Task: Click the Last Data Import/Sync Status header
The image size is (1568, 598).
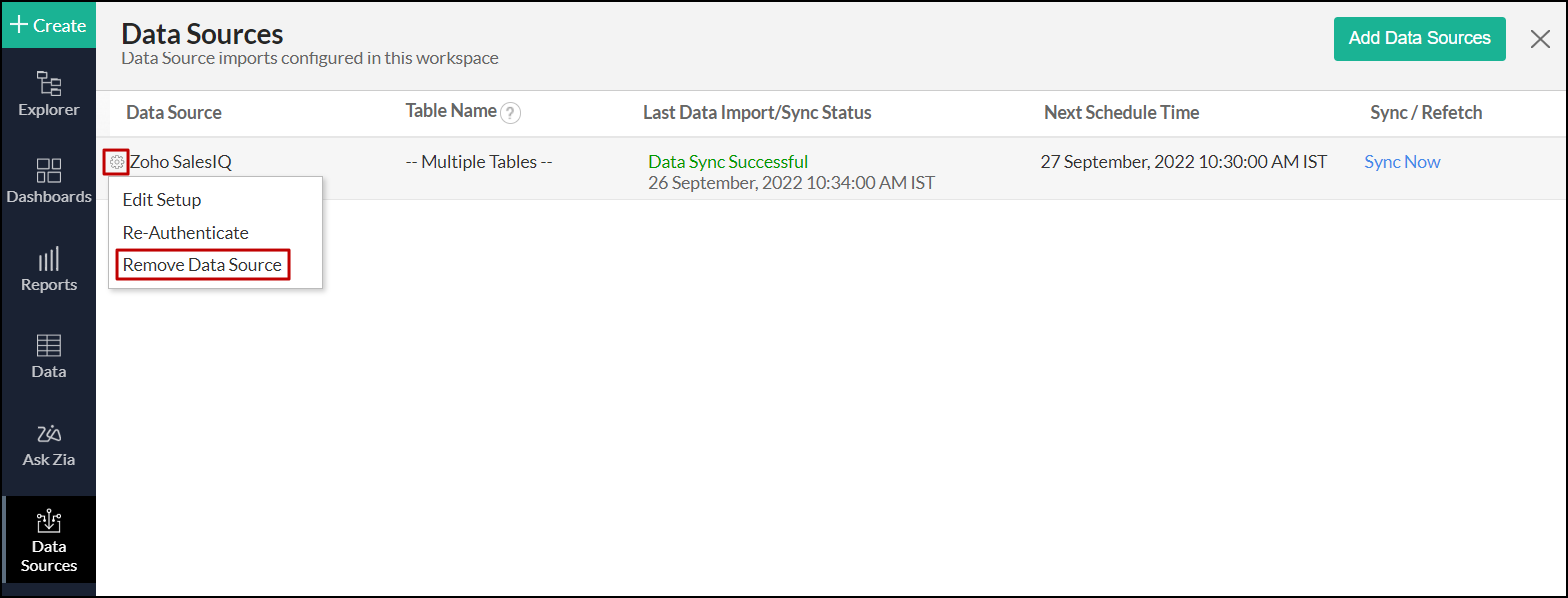Action: click(x=757, y=113)
